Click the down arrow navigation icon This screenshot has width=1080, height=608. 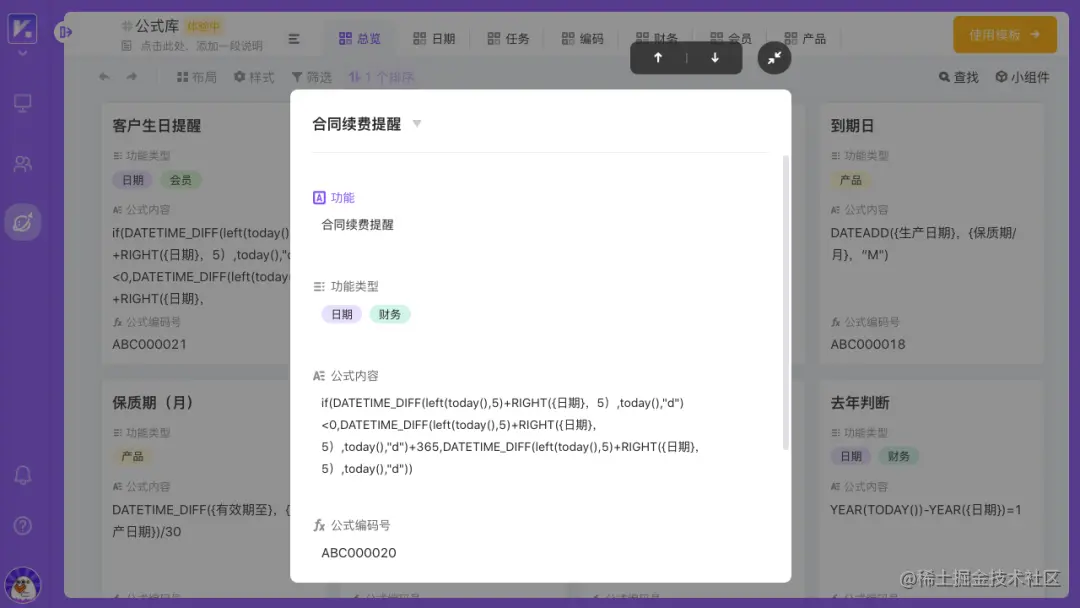pyautogui.click(x=713, y=59)
